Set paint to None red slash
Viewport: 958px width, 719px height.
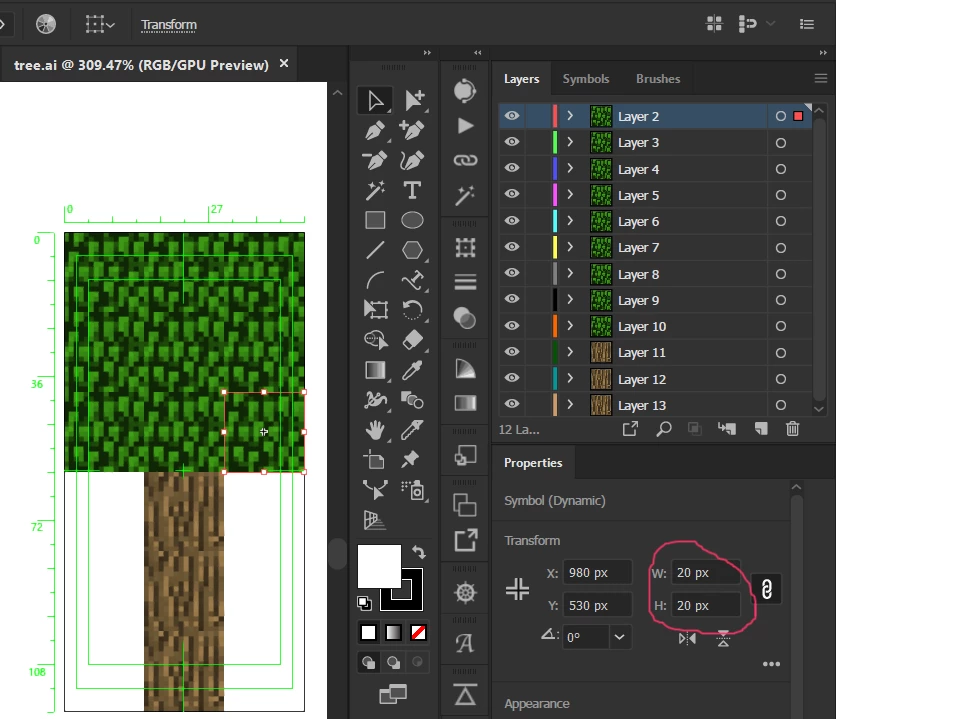419,633
